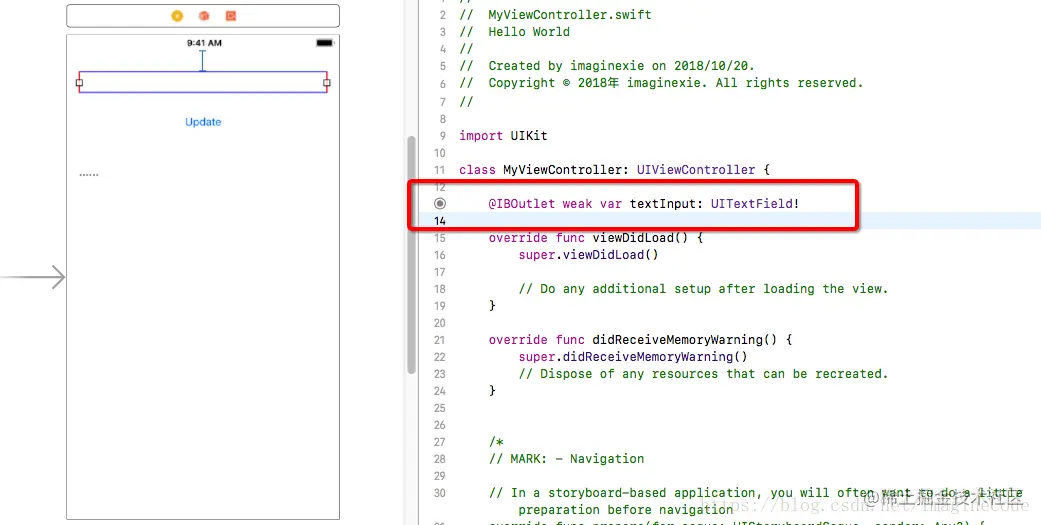This screenshot has width=1041, height=525.
Task: Click the "// Hello World" header comment
Action: tap(515, 32)
